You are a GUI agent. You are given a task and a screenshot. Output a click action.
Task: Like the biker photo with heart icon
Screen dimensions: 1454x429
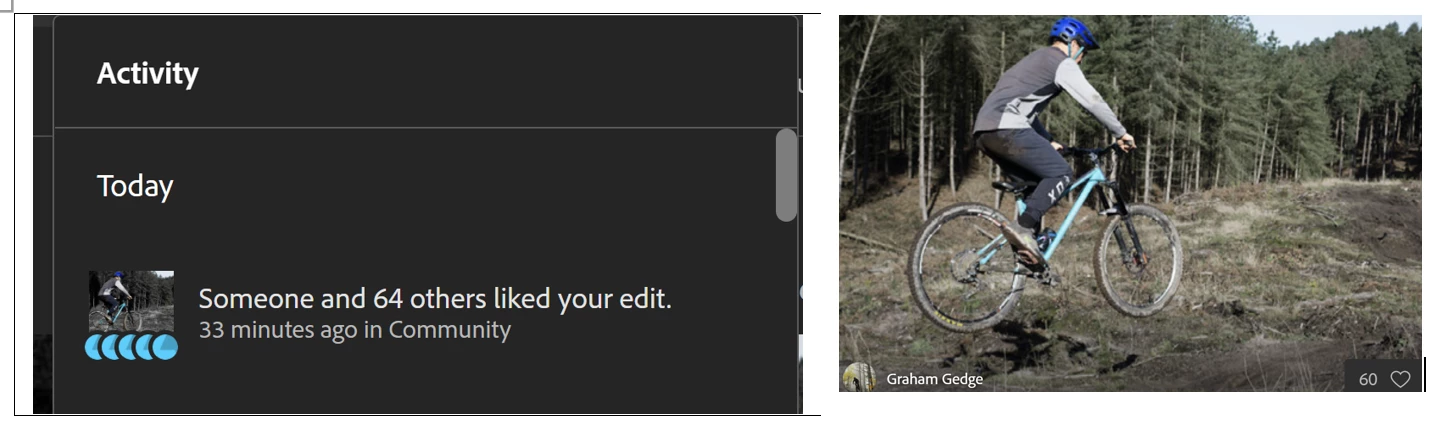[x=1400, y=379]
